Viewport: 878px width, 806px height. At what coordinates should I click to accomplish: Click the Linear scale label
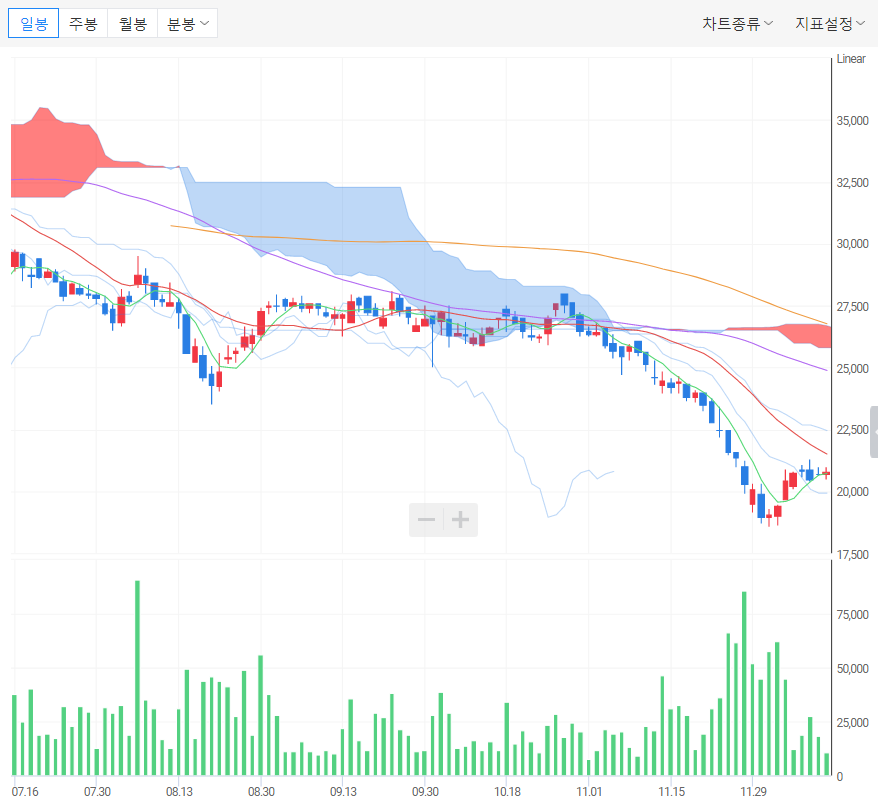tap(851, 59)
